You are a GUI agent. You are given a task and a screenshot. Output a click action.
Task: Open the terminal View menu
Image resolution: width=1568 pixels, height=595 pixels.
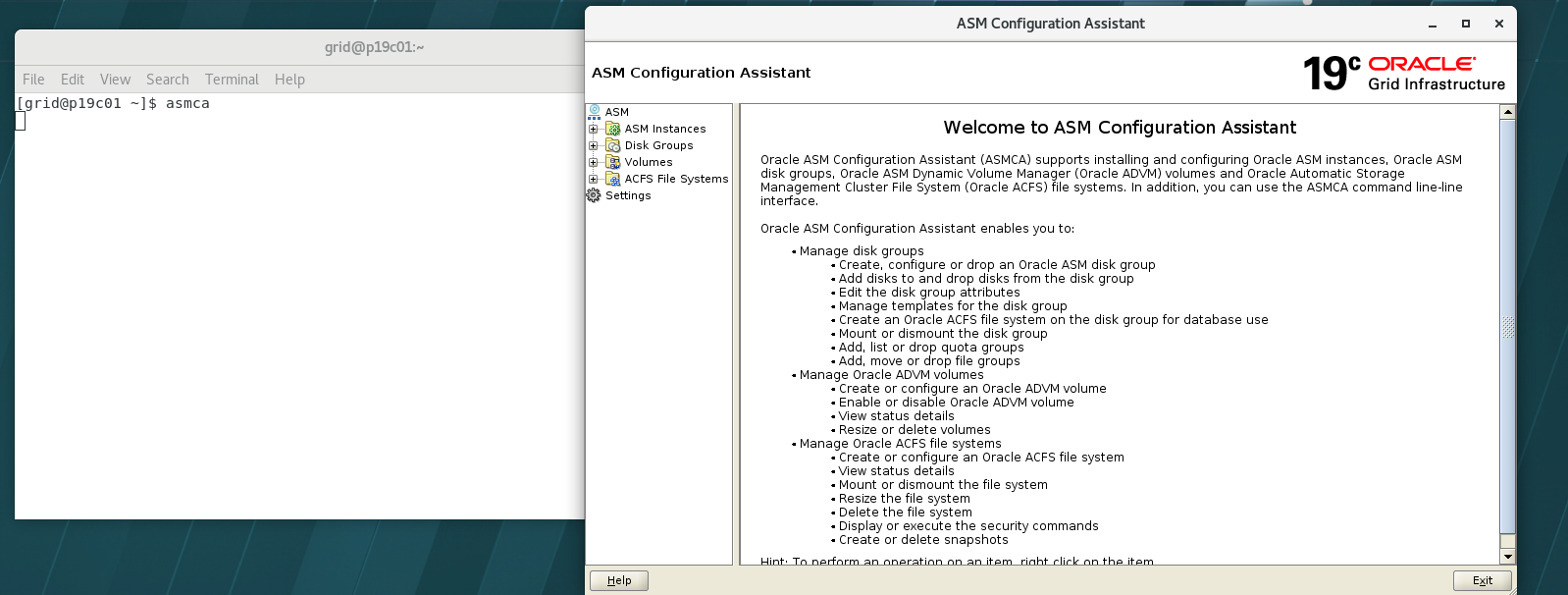[115, 80]
